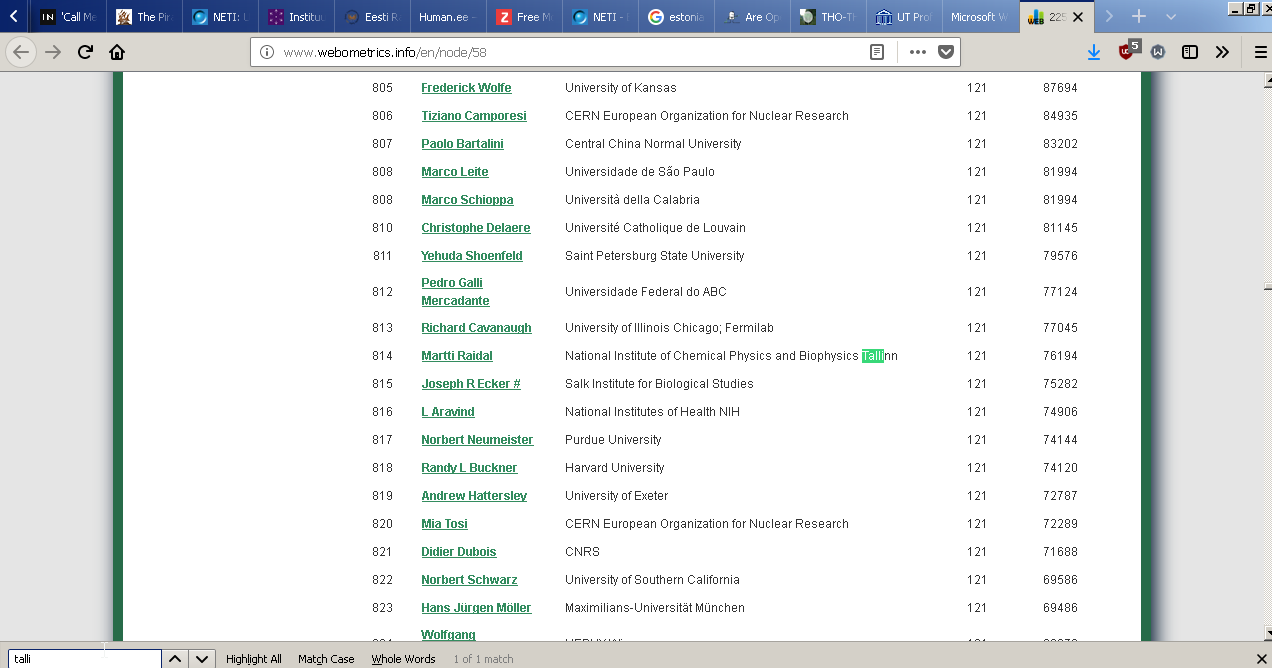Open Mia Tosi profile link
This screenshot has height=668, width=1272.
pos(444,524)
